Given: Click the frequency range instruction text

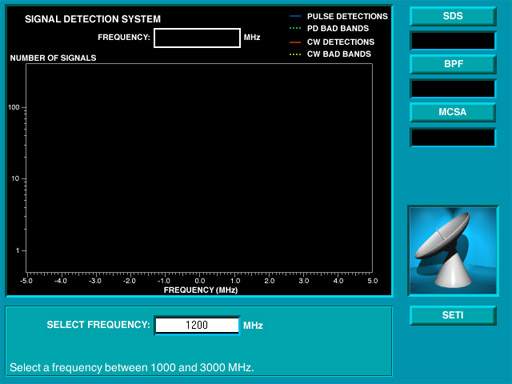Looking at the screenshot, I should point(132,367).
